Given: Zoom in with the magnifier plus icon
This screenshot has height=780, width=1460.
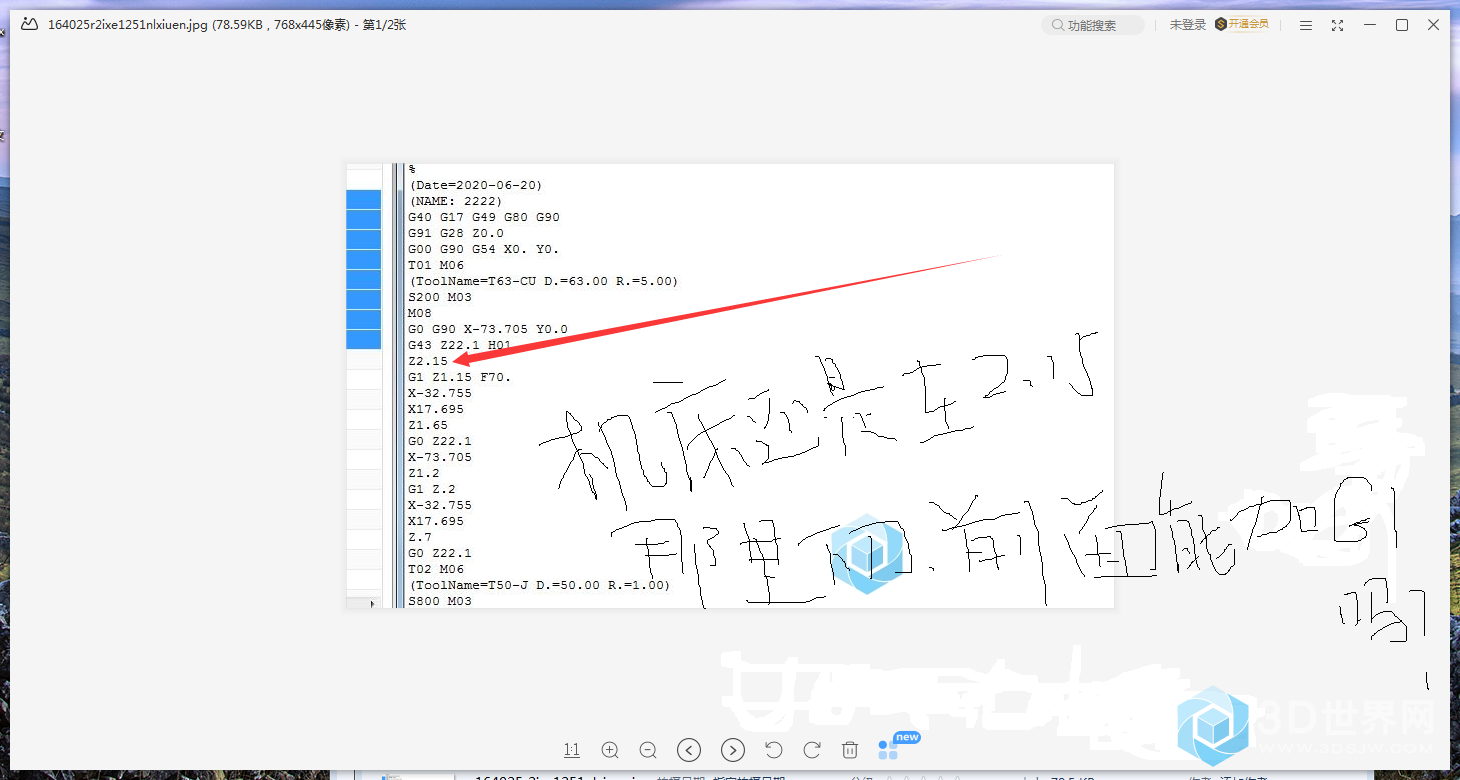Looking at the screenshot, I should [x=610, y=749].
